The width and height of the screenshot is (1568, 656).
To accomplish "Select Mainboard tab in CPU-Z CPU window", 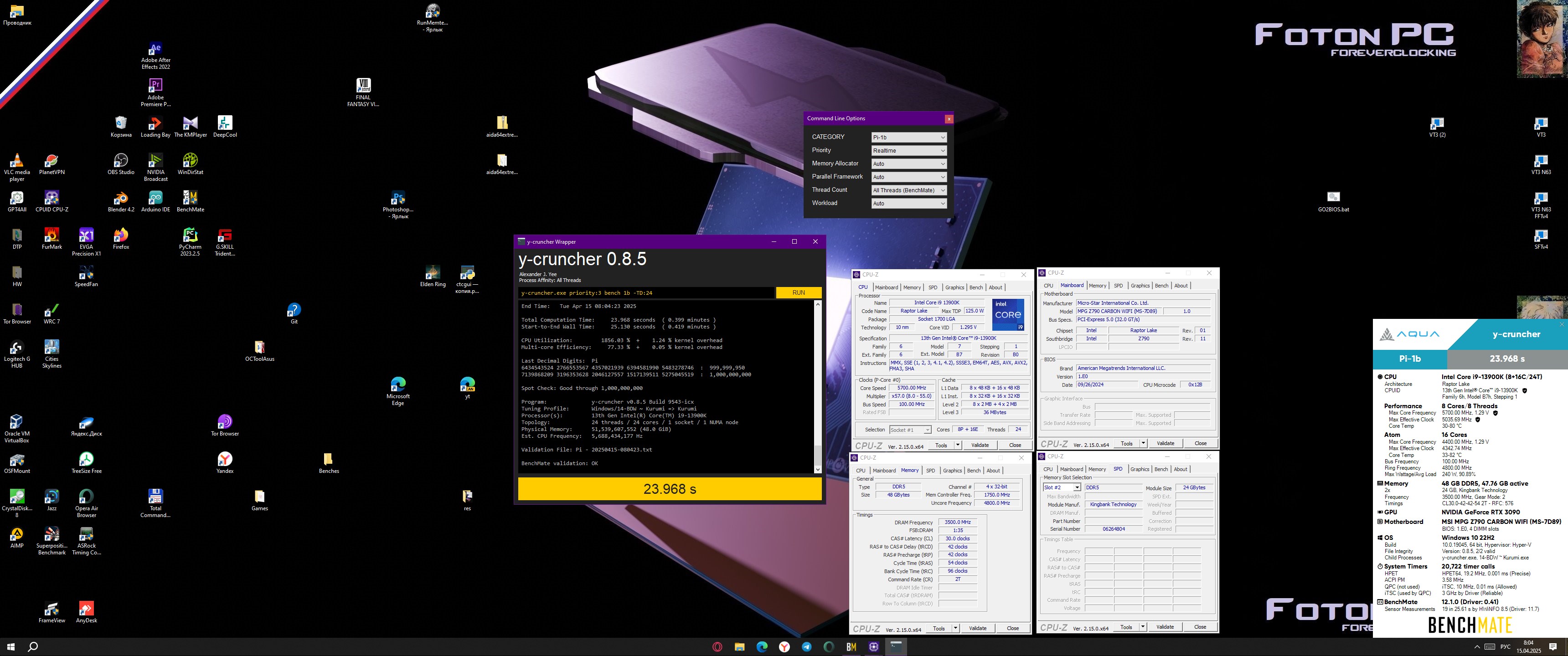I will pyautogui.click(x=886, y=287).
